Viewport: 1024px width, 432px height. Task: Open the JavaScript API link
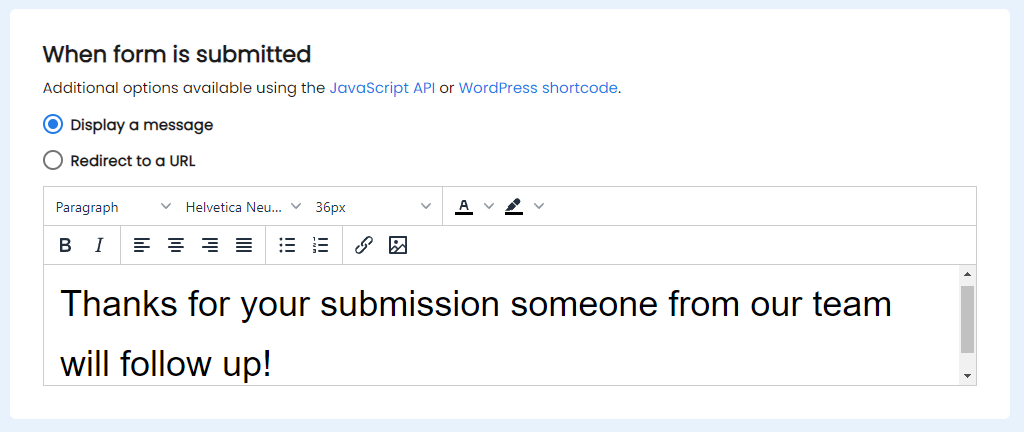382,88
